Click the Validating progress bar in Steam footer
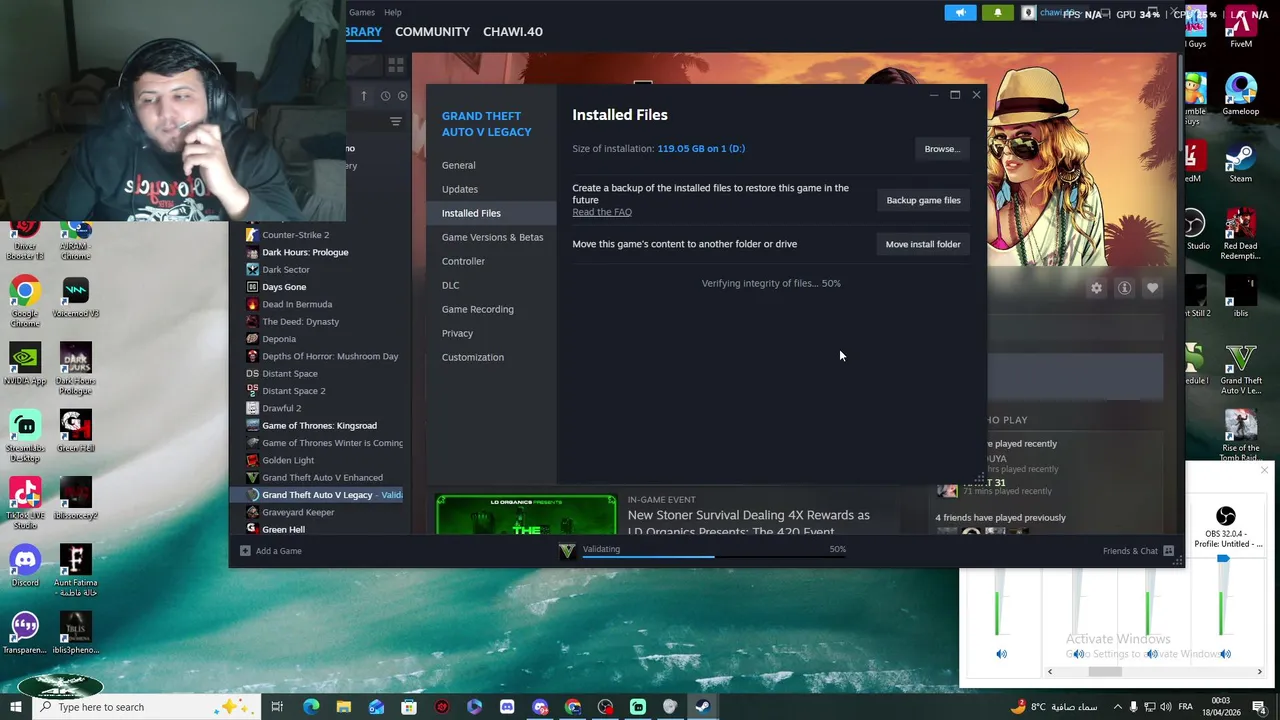 coord(714,556)
